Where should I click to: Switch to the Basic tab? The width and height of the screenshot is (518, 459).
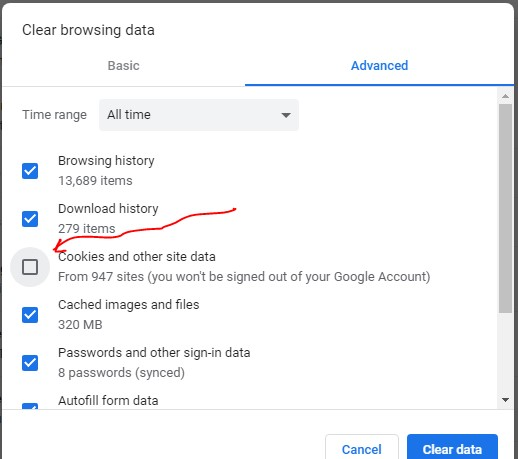tap(123, 66)
